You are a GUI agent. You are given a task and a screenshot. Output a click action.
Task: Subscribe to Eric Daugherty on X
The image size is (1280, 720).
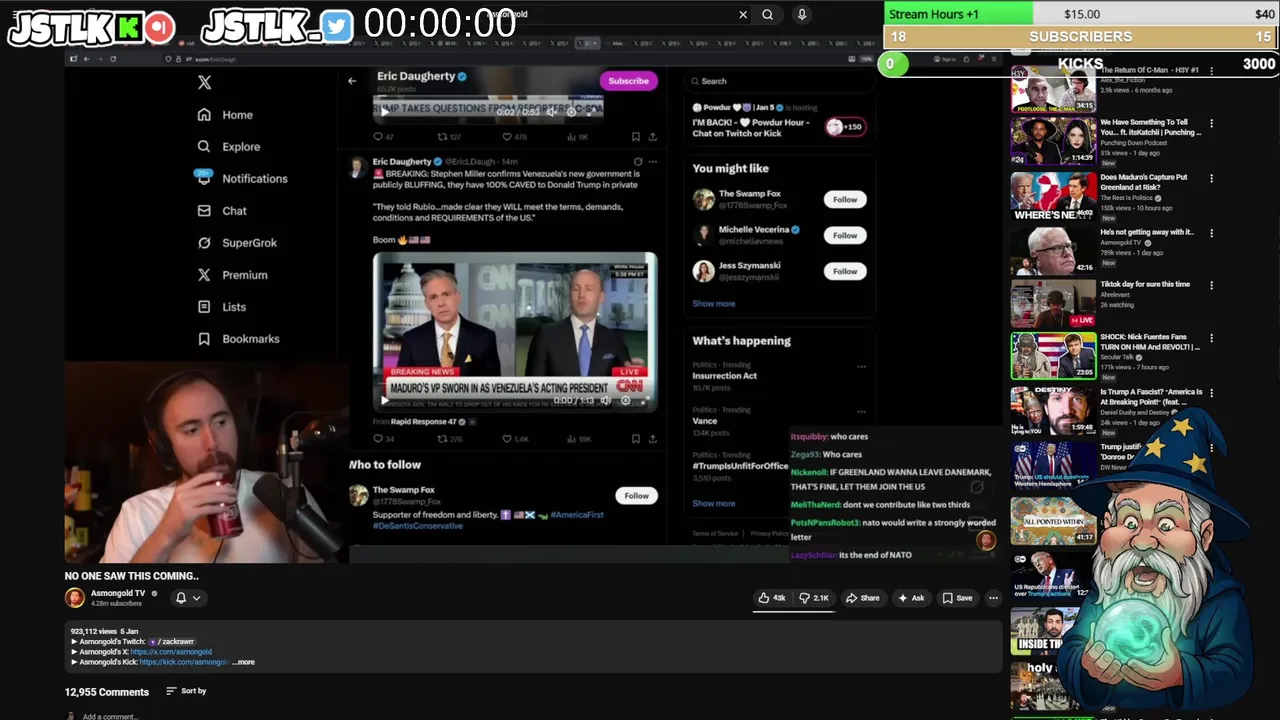628,81
